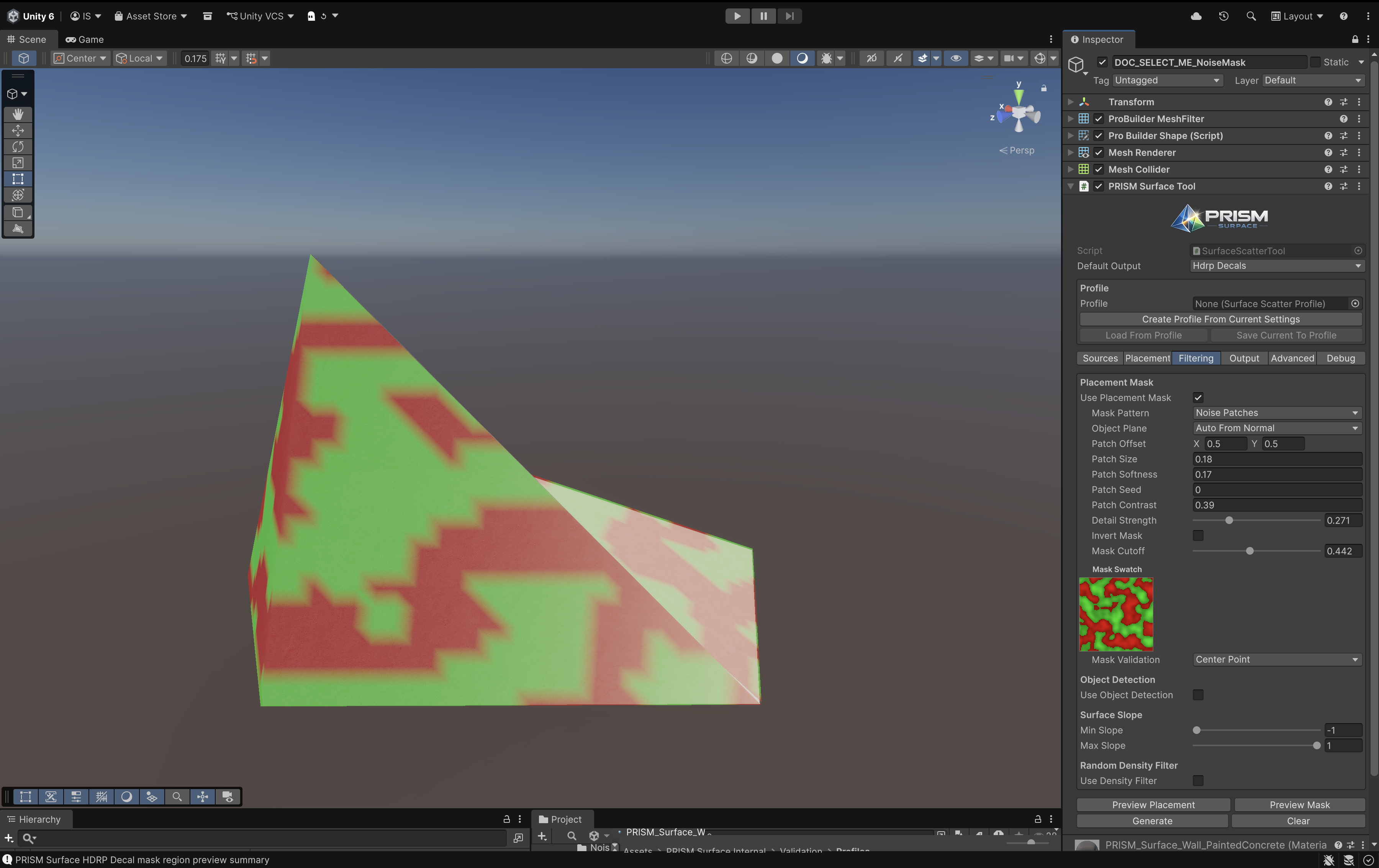Enable Use Object Detection
1379x868 pixels.
click(x=1198, y=695)
